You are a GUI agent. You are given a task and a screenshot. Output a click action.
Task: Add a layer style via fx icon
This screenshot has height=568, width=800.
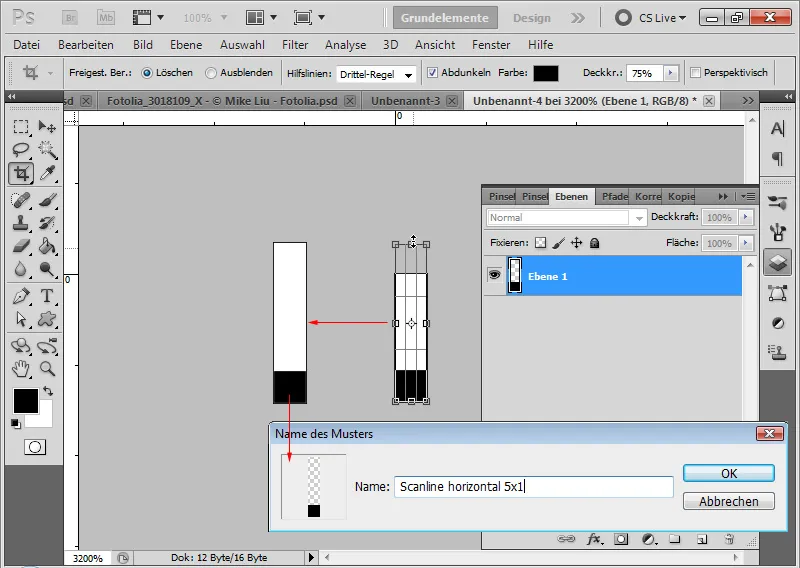tap(594, 539)
